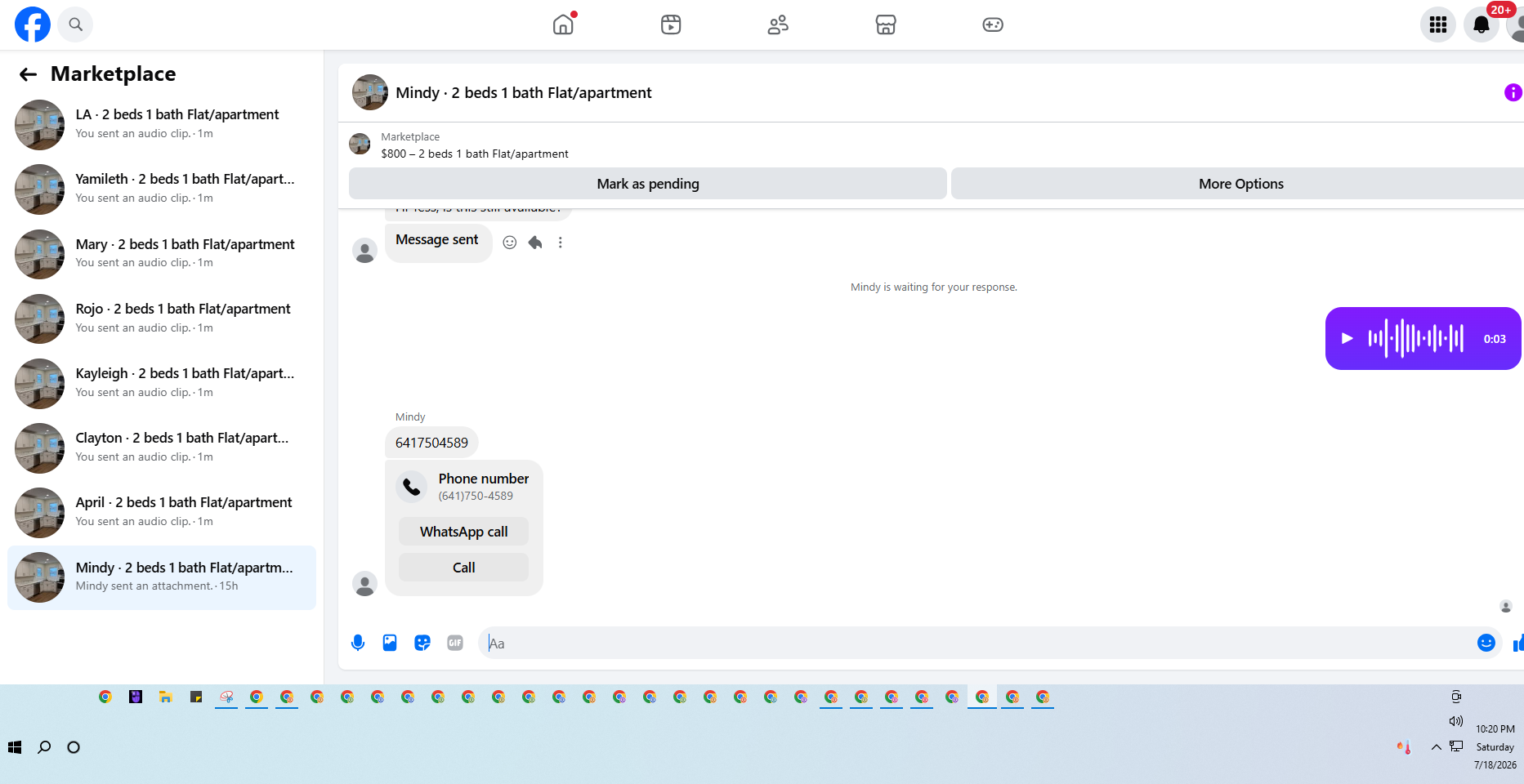1524x784 pixels.
Task: Choose a GIF
Action: (455, 643)
